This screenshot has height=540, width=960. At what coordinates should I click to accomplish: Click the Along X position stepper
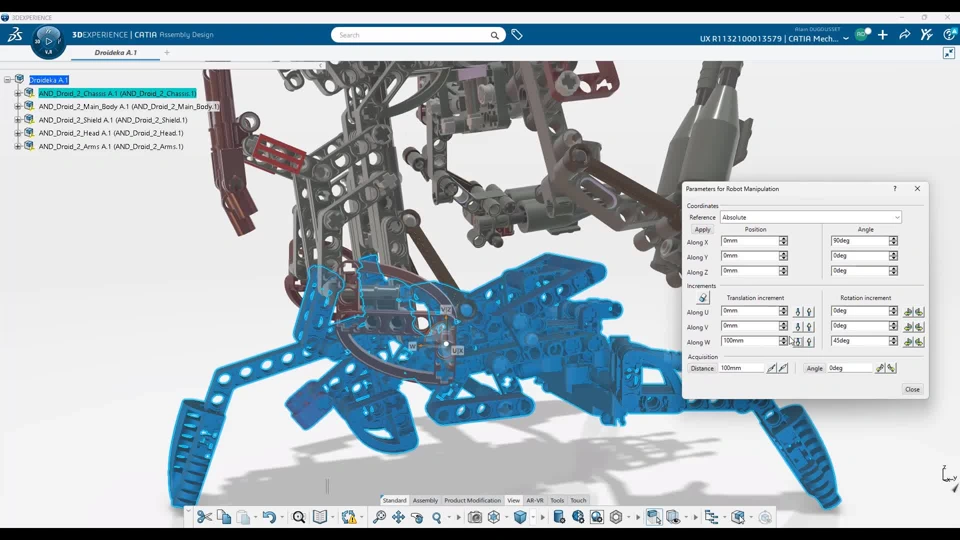(783, 241)
